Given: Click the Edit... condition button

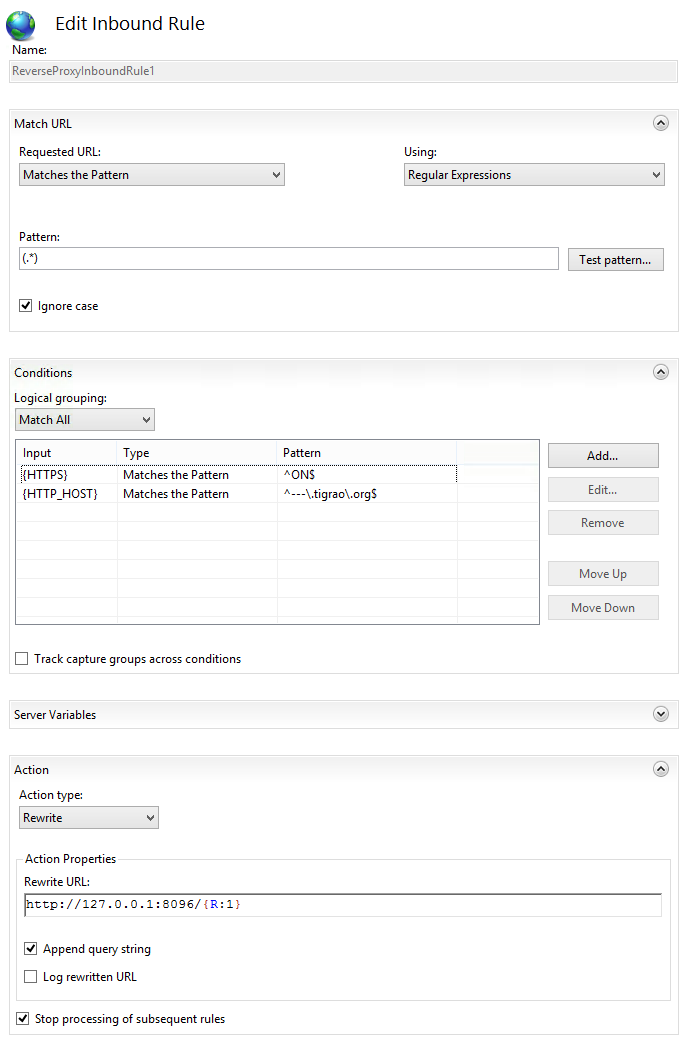Looking at the screenshot, I should pyautogui.click(x=603, y=490).
